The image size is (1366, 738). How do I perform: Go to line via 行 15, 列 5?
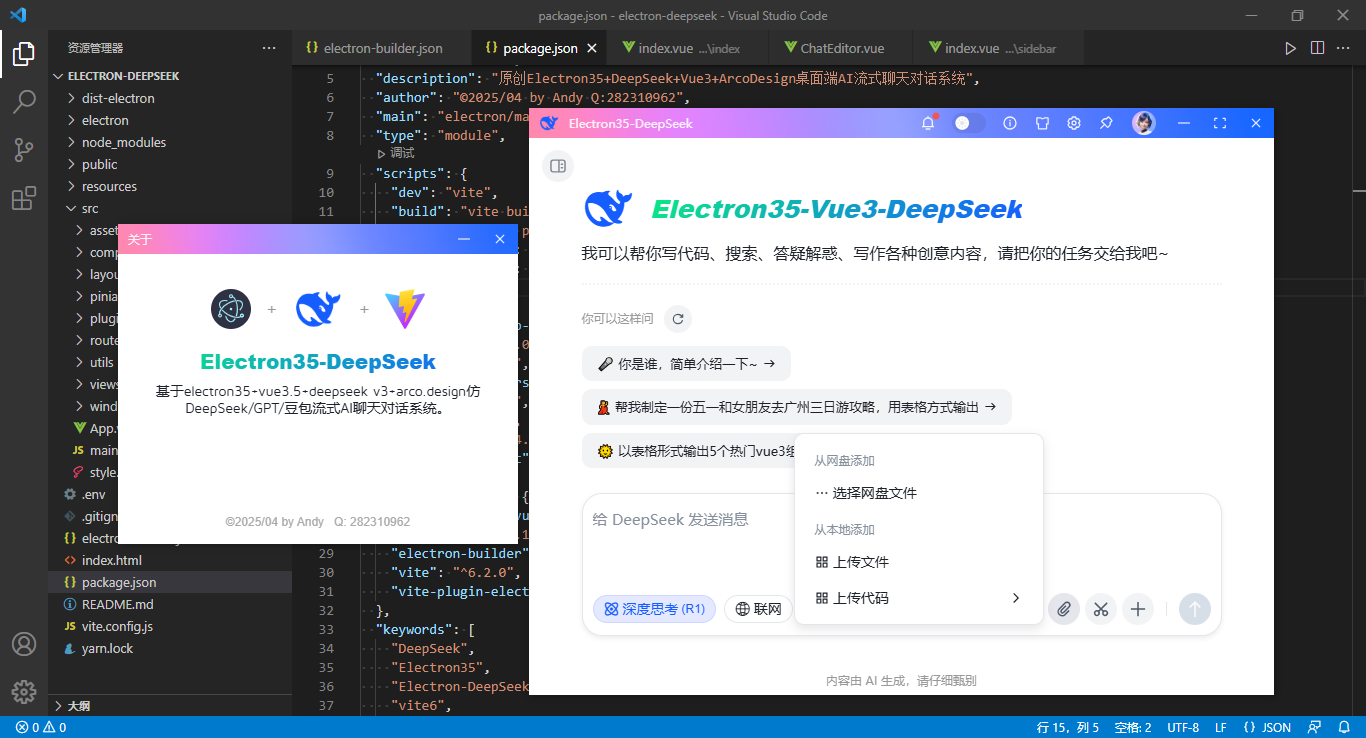pyautogui.click(x=1068, y=727)
